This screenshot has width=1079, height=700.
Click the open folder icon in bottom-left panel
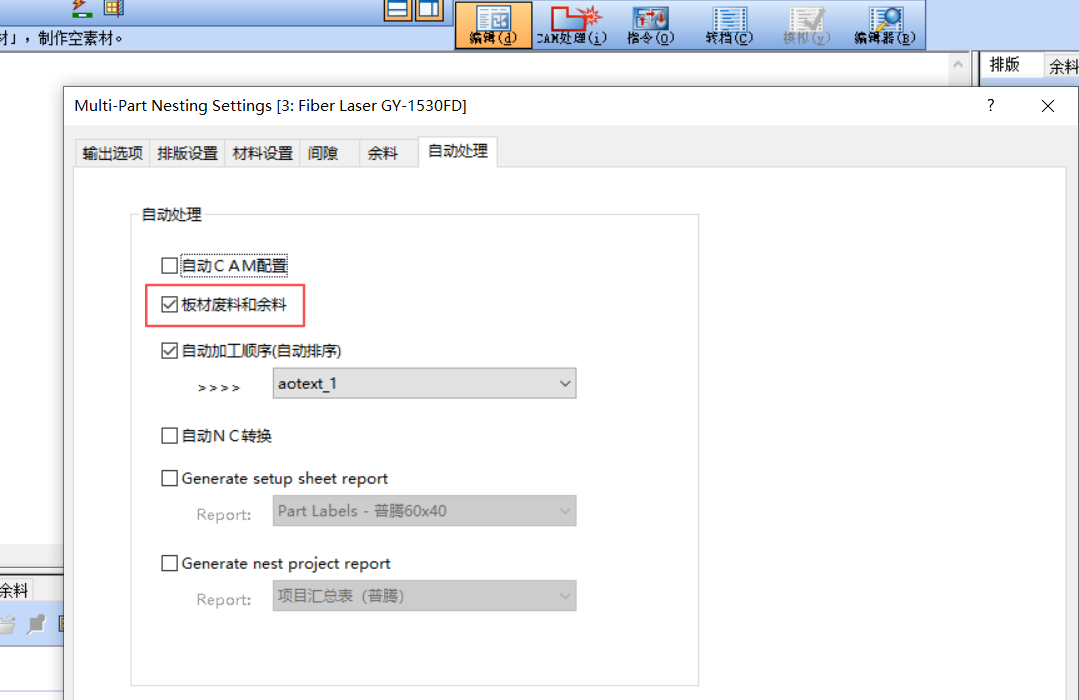point(7,624)
